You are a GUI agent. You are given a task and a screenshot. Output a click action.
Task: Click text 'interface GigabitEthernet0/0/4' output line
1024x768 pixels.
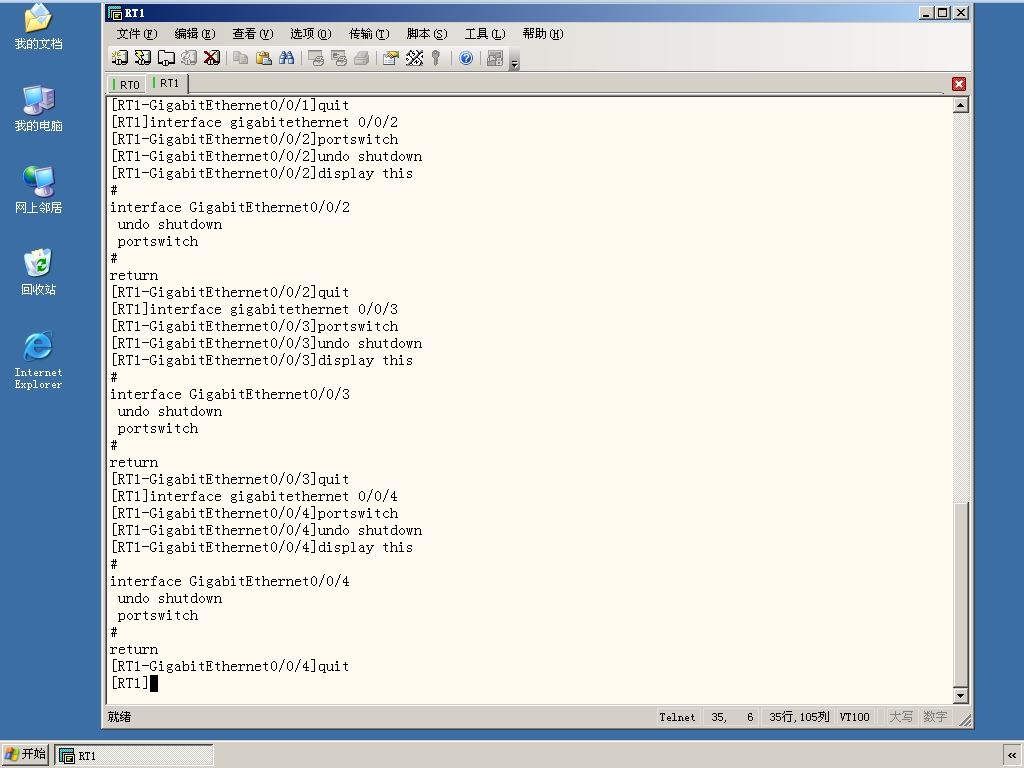[x=230, y=581]
